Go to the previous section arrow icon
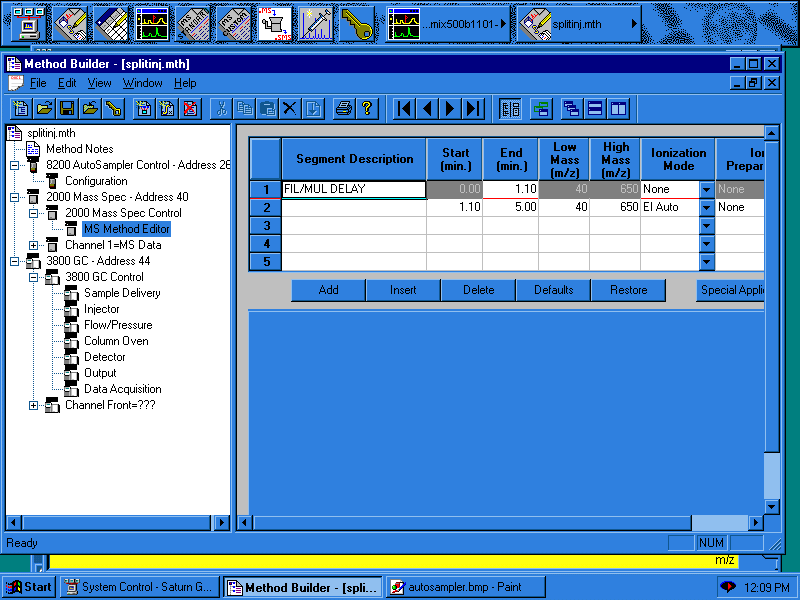The width and height of the screenshot is (800, 600). point(427,109)
